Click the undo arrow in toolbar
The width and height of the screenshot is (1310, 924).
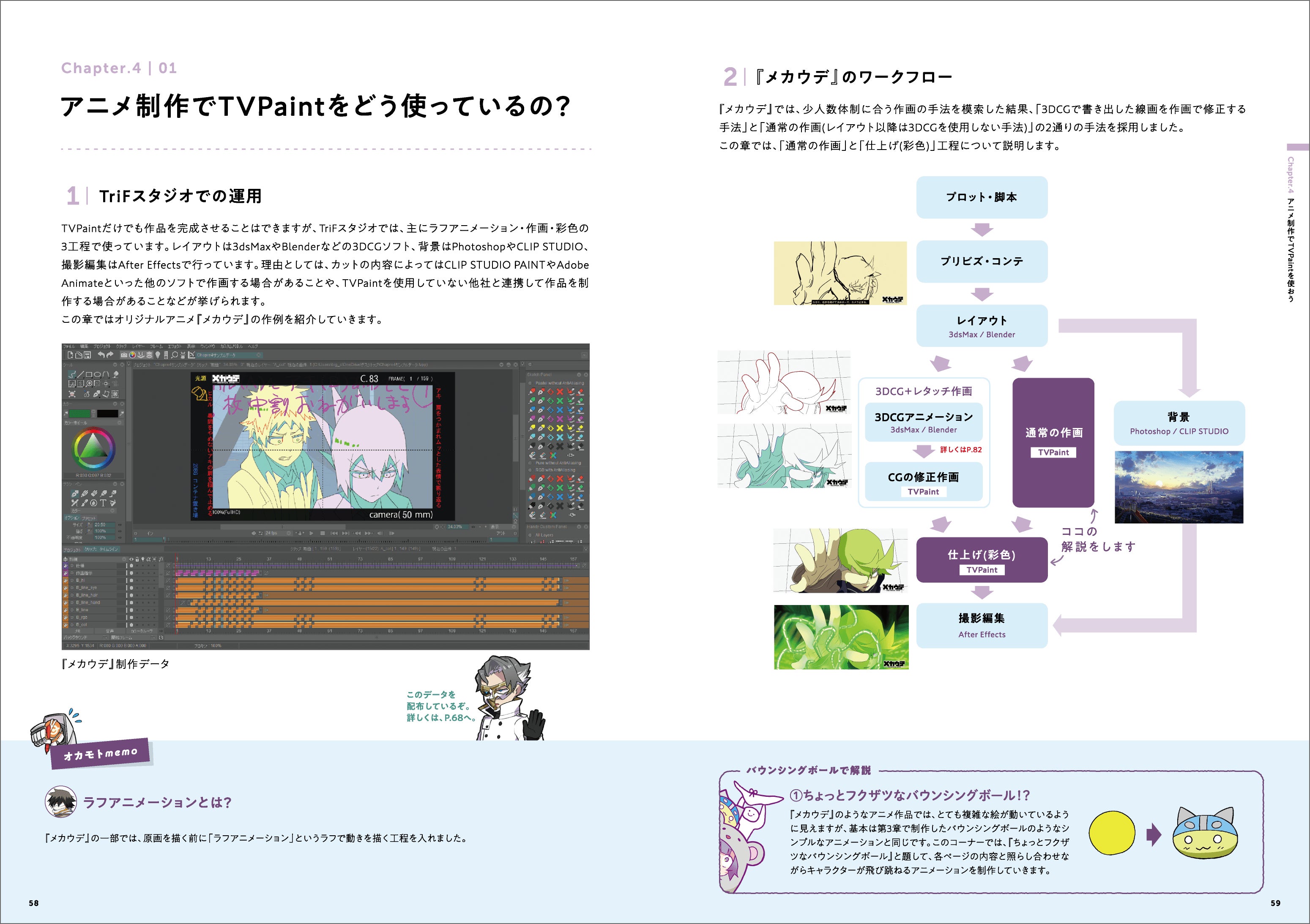tap(101, 355)
